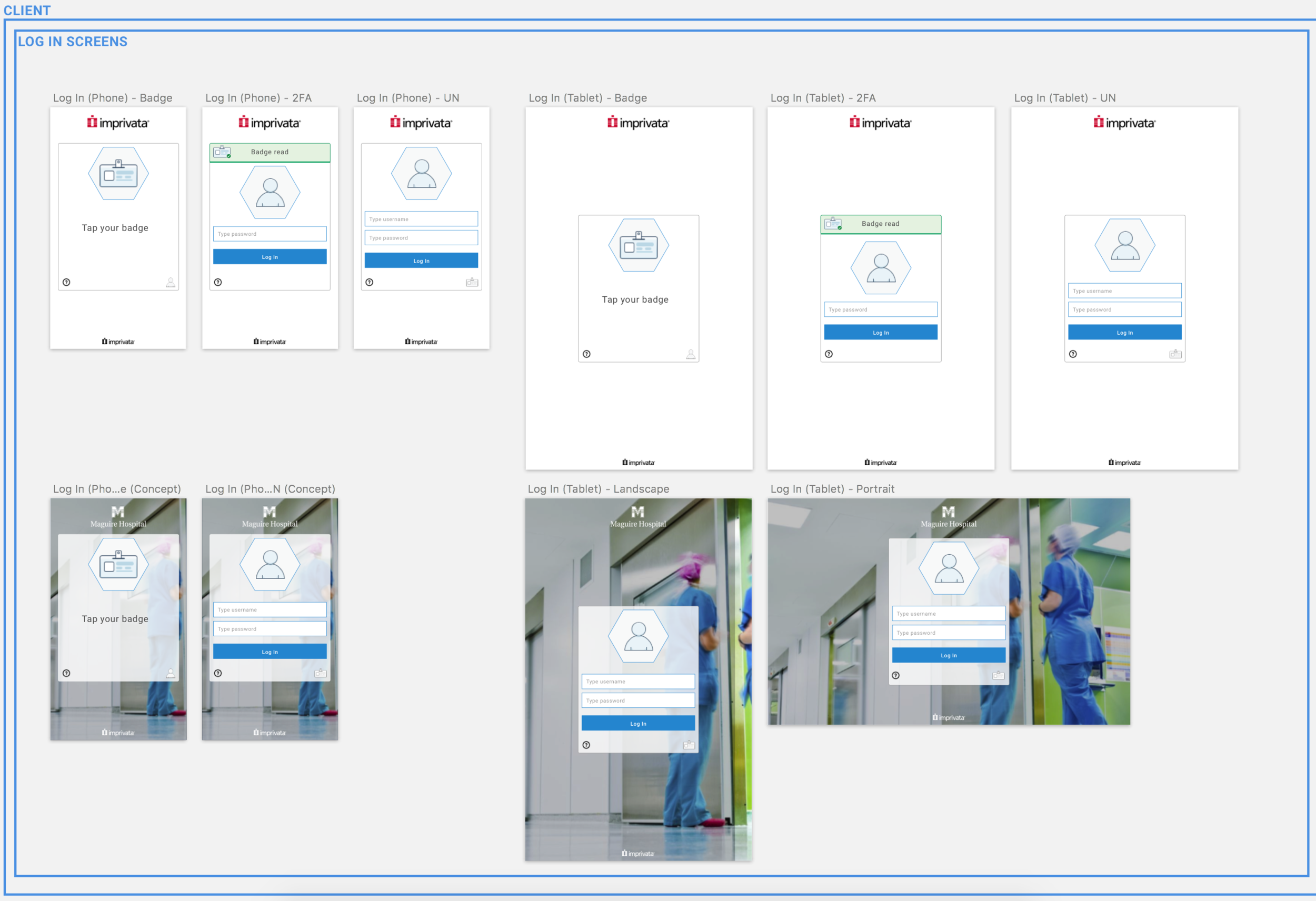Select the Log In (Tablet) - Portrait frame label
The width and height of the screenshot is (1316, 901).
833,488
